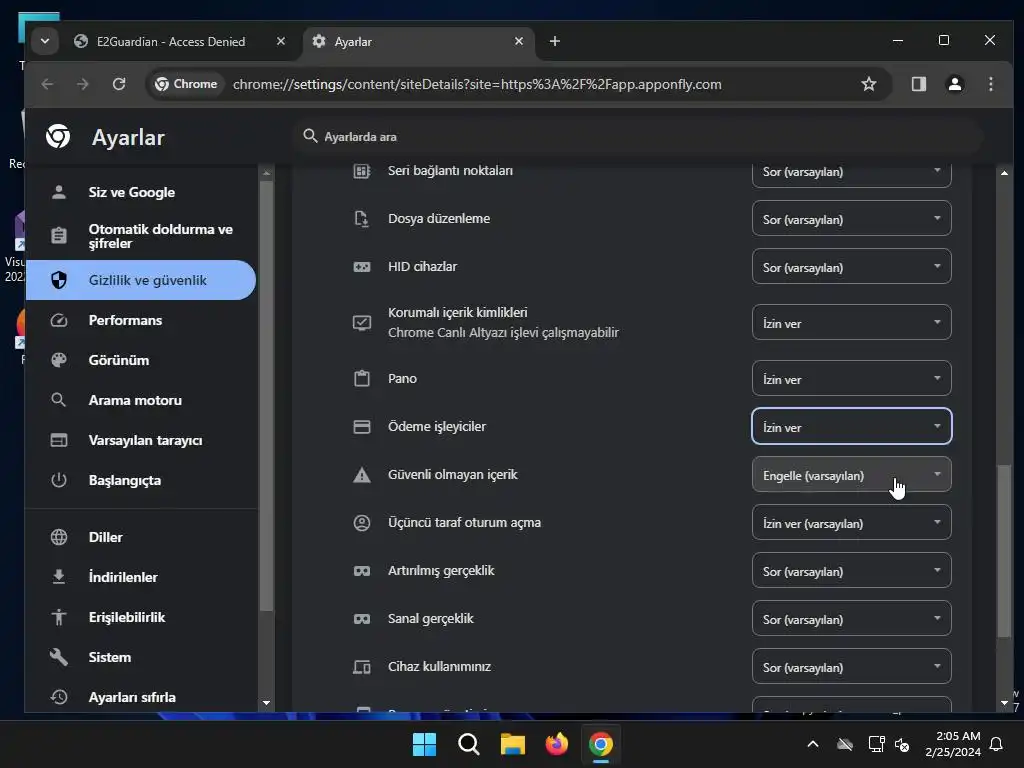Open Görünüm settings
The image size is (1024, 768).
point(140,360)
